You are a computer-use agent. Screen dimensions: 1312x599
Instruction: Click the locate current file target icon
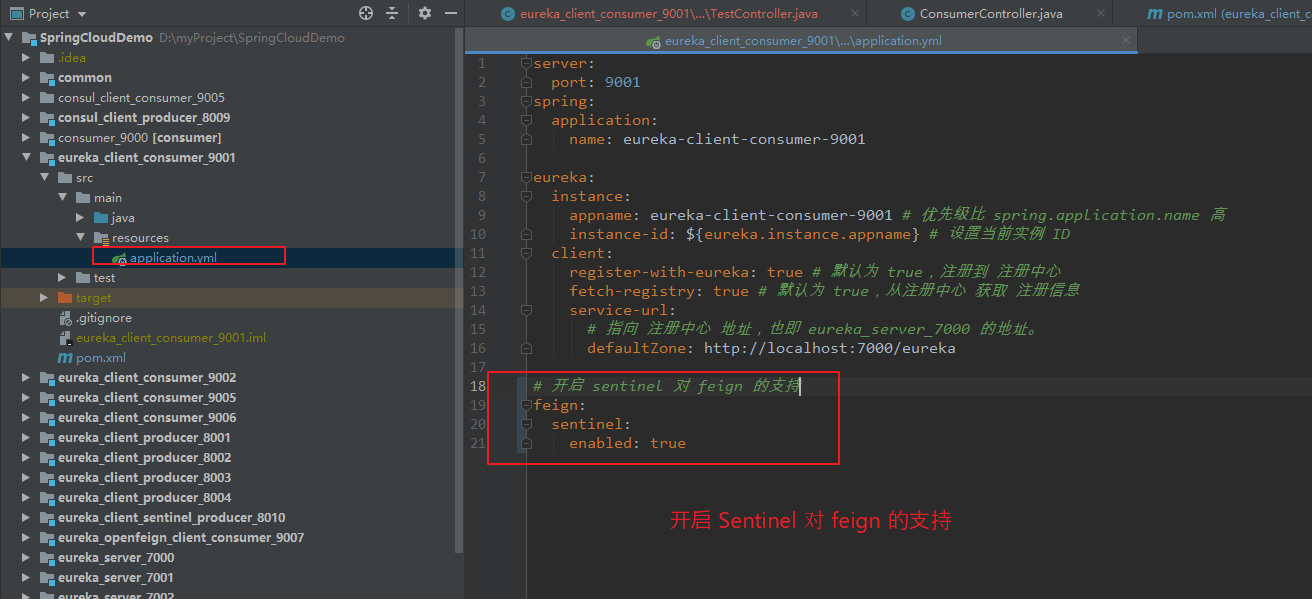coord(366,13)
